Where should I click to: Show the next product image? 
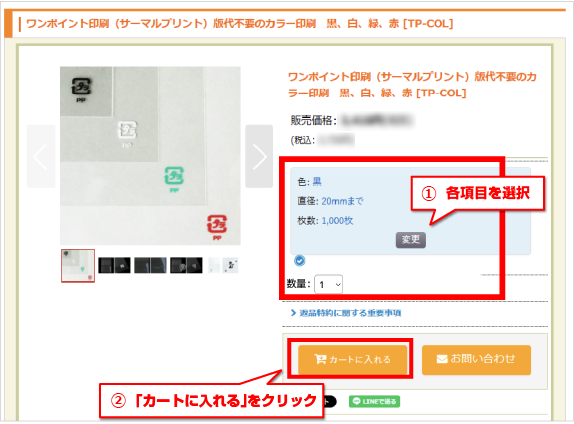259,156
